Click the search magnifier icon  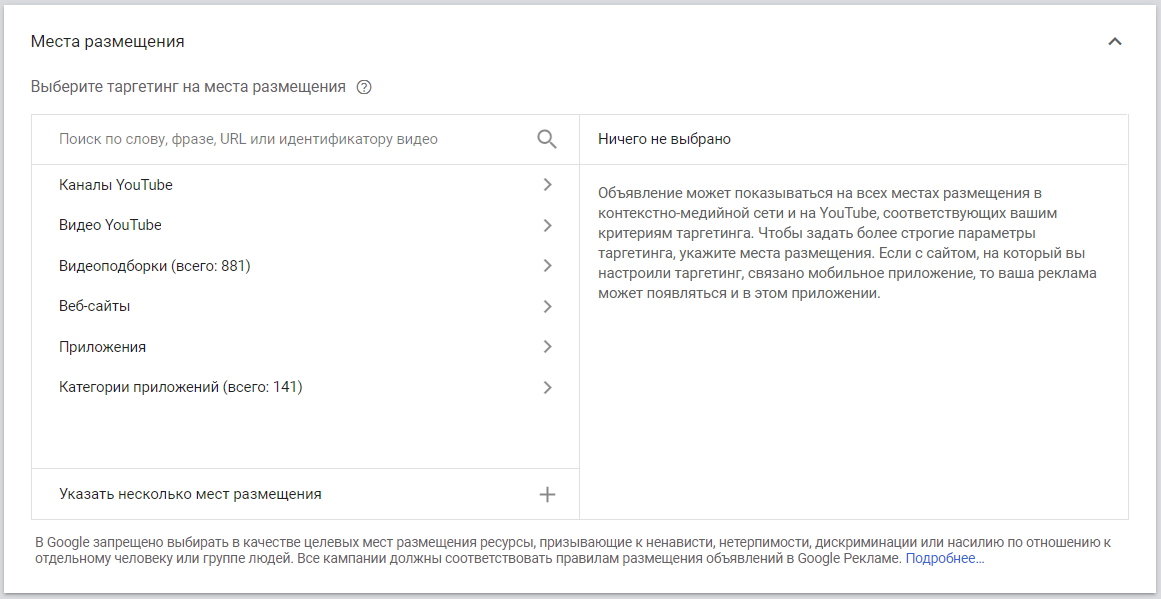[546, 139]
